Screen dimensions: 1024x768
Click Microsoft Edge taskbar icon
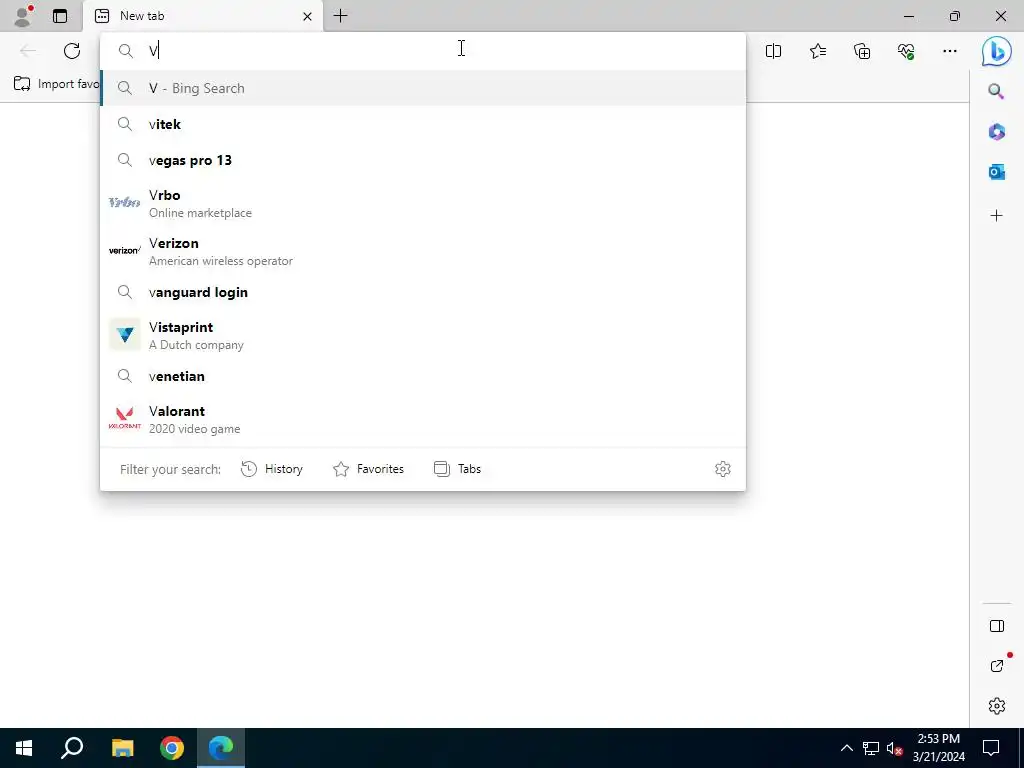(221, 748)
